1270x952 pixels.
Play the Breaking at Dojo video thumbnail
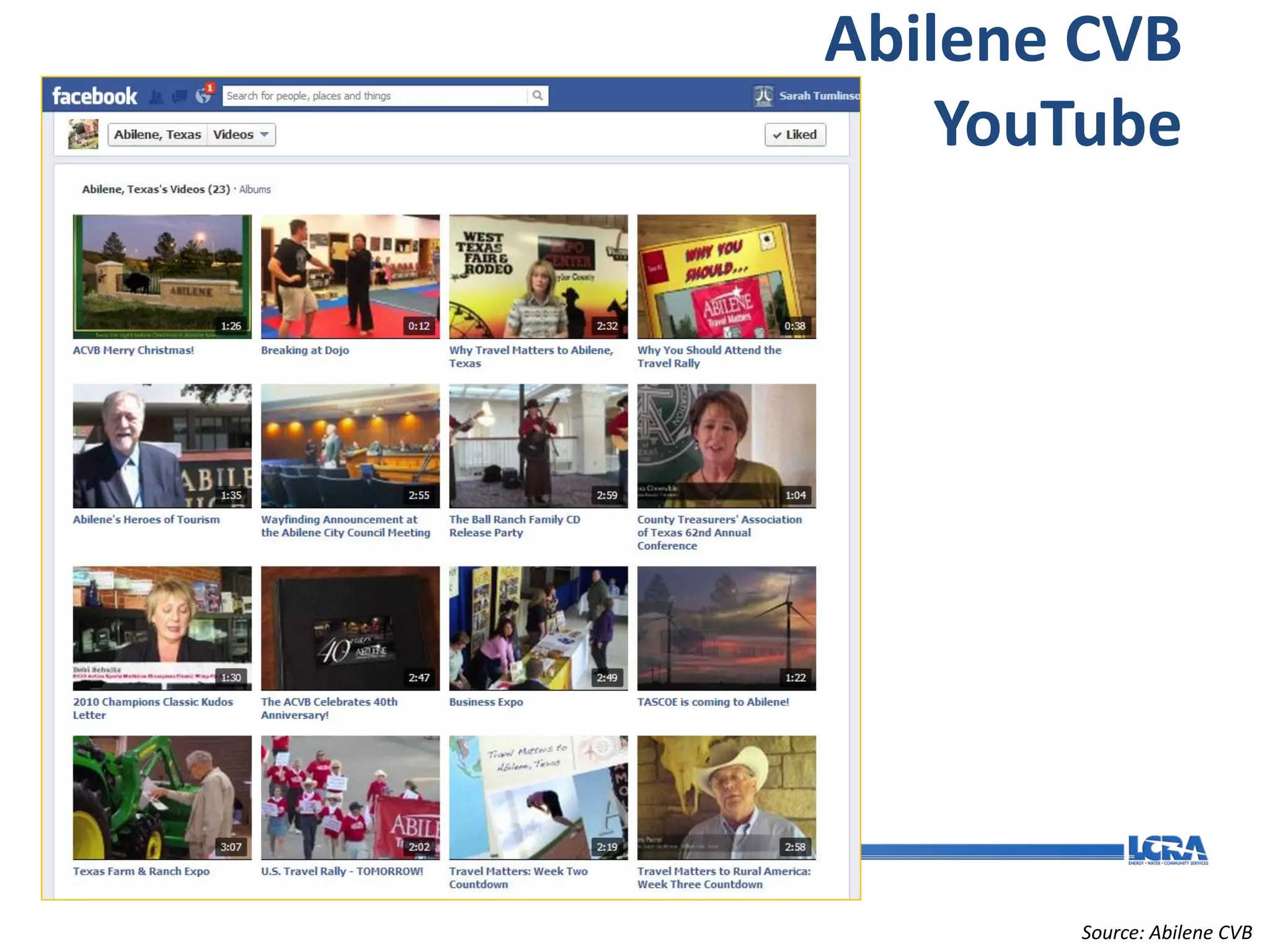coord(350,276)
